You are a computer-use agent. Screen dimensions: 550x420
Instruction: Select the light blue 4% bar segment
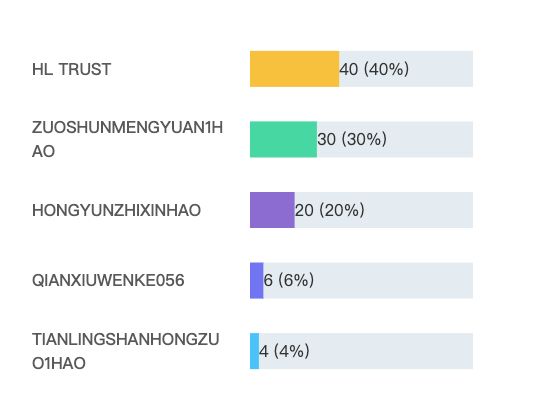(x=254, y=351)
